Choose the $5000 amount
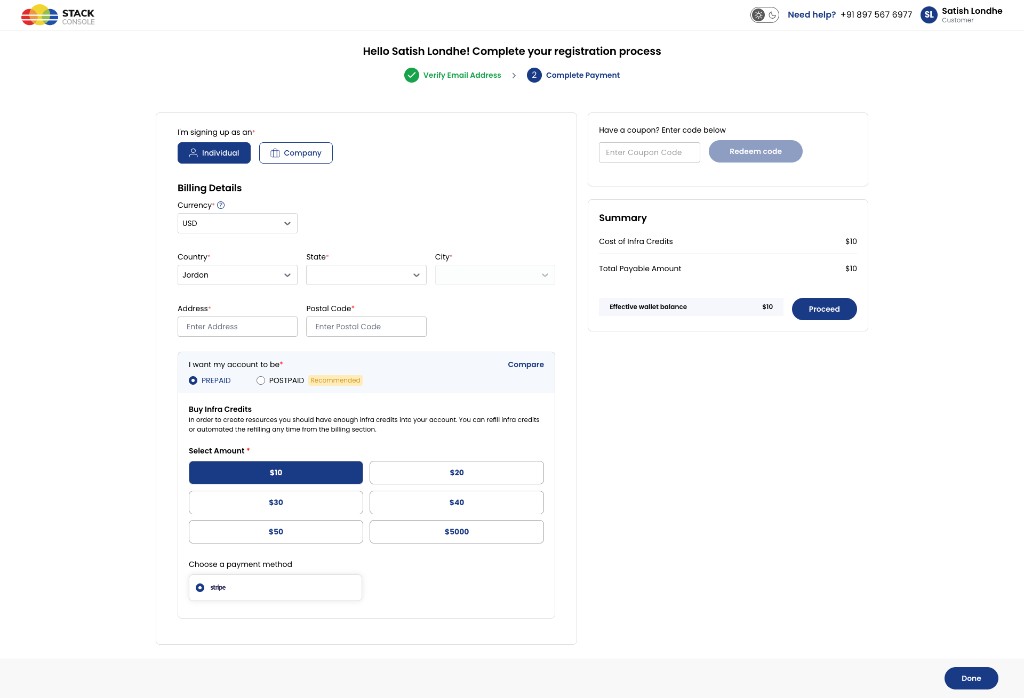Viewport: 1024px width, 698px height. click(456, 531)
